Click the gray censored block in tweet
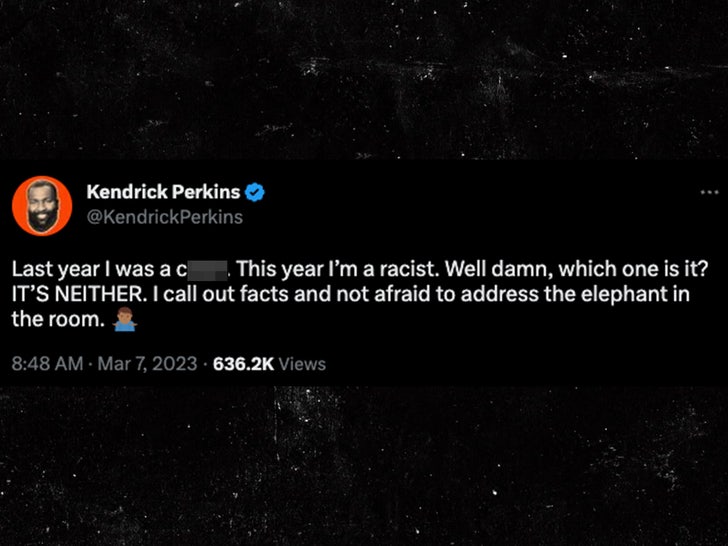728x546 pixels. pyautogui.click(x=208, y=270)
